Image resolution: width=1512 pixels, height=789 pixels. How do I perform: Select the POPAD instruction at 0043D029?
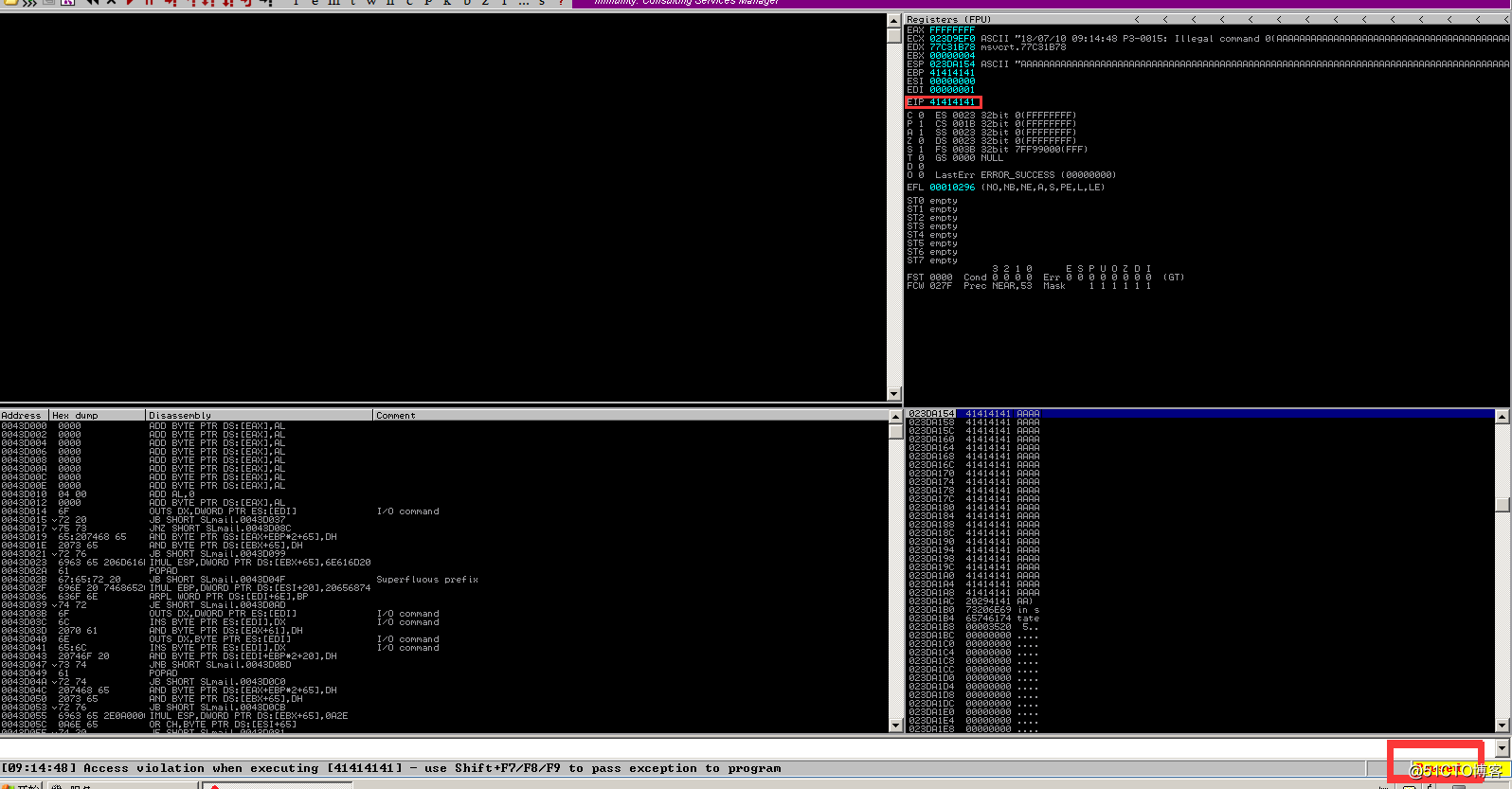pyautogui.click(x=163, y=571)
